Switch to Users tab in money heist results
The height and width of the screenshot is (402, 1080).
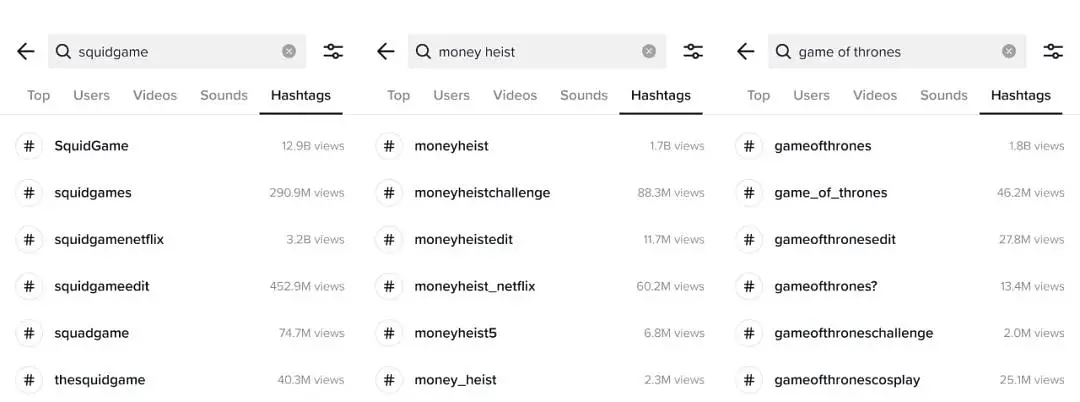(x=452, y=96)
